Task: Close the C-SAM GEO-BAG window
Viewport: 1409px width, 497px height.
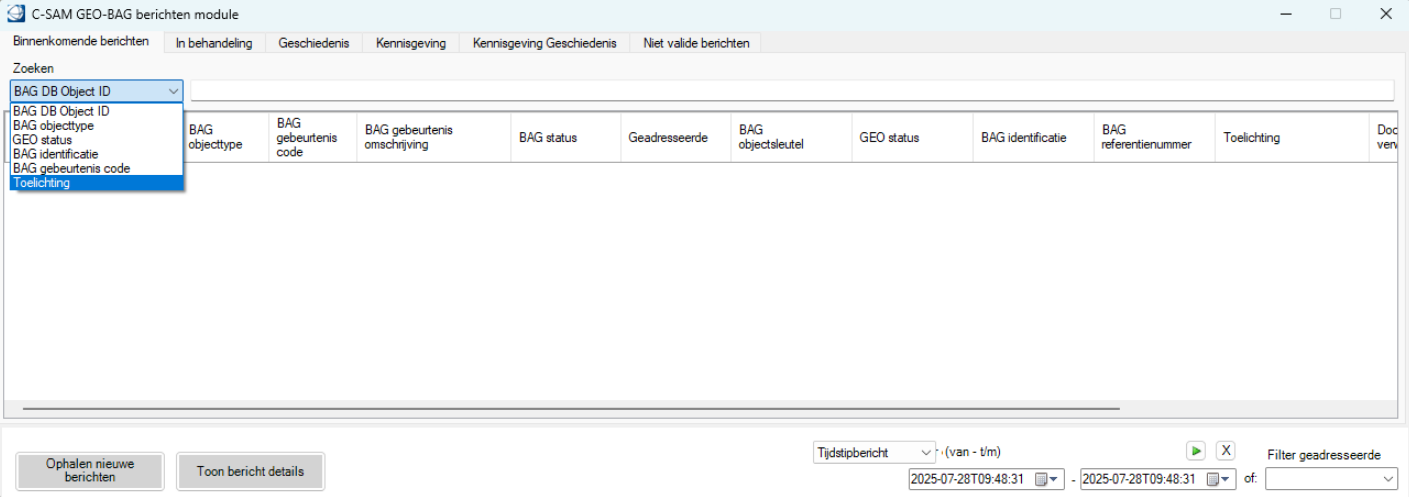Action: point(1384,14)
